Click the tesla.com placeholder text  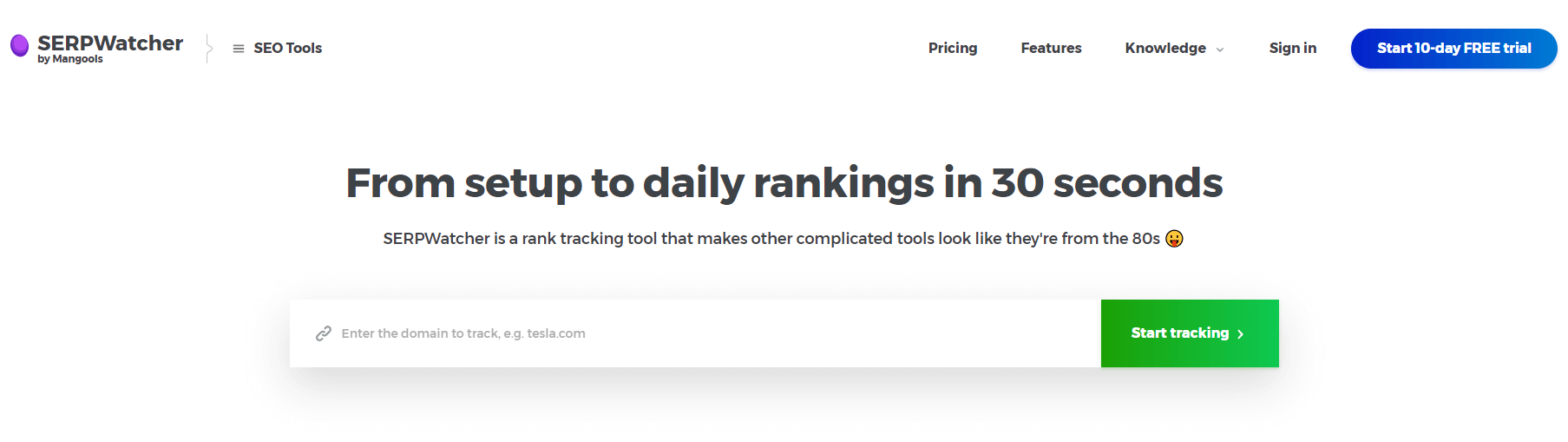(x=556, y=333)
